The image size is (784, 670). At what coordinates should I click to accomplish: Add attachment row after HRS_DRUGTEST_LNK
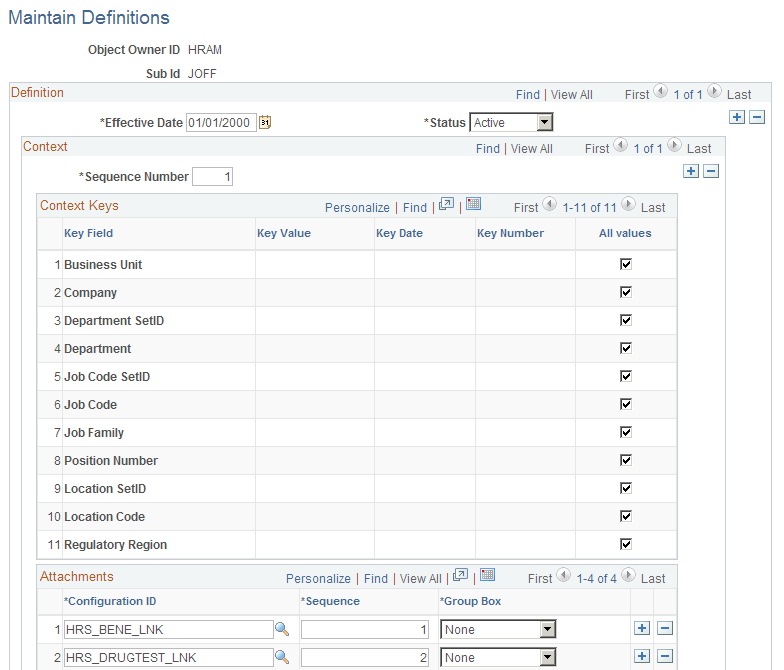[642, 656]
